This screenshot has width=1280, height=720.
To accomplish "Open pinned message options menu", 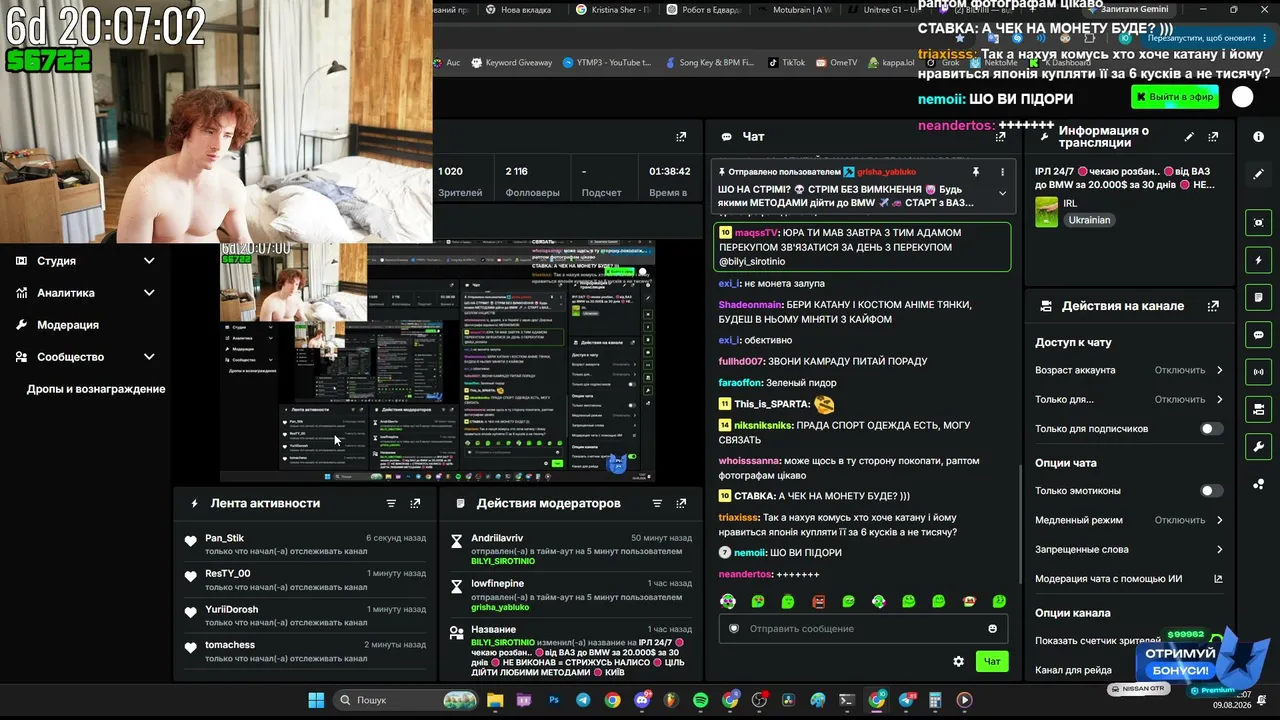I will coord(1003,172).
